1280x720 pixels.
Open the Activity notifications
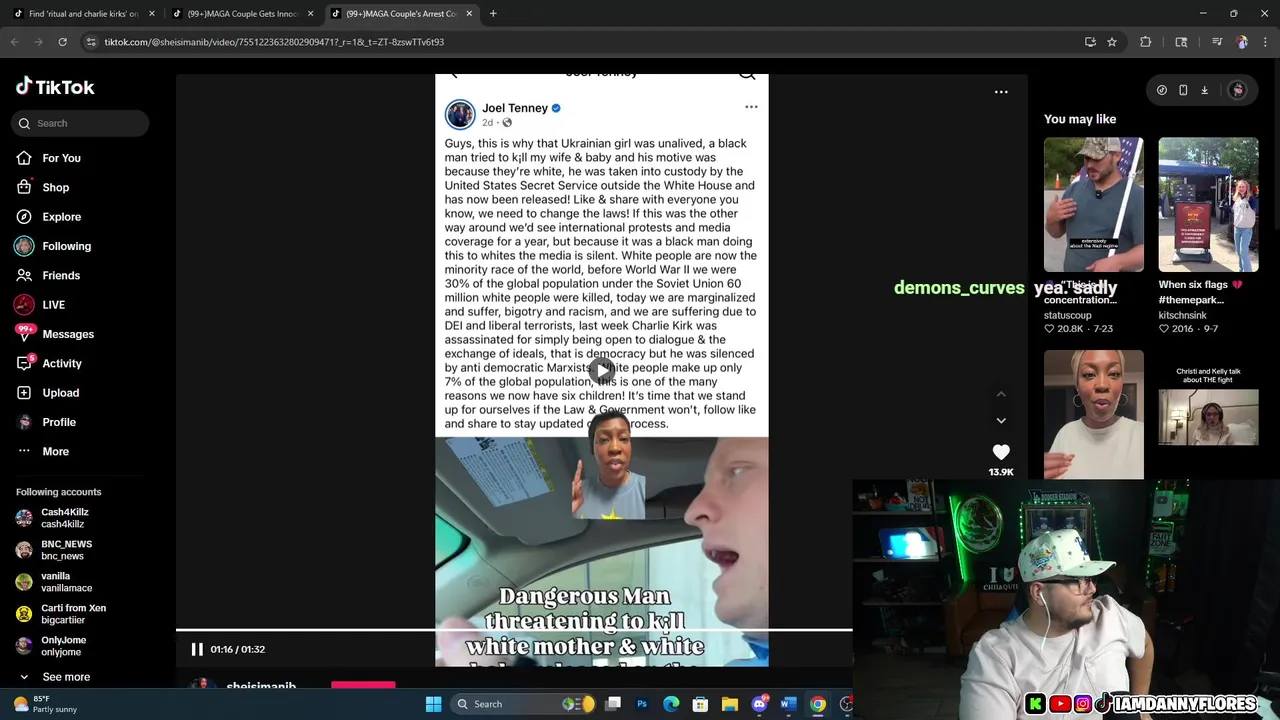point(61,363)
